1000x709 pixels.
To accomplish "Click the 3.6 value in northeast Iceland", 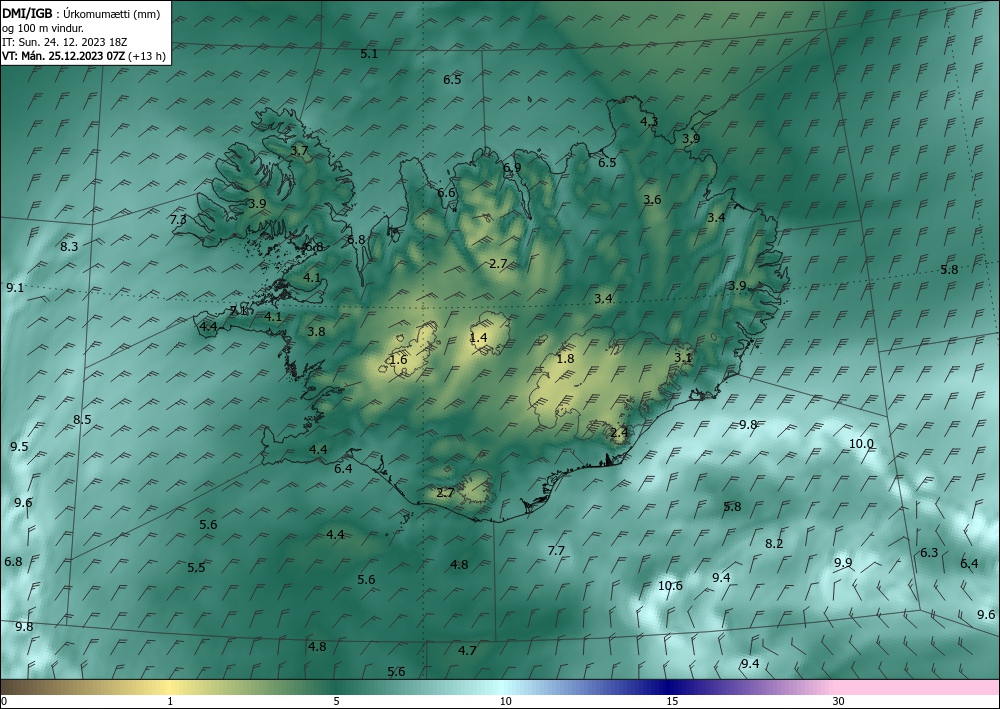I will pyautogui.click(x=652, y=200).
